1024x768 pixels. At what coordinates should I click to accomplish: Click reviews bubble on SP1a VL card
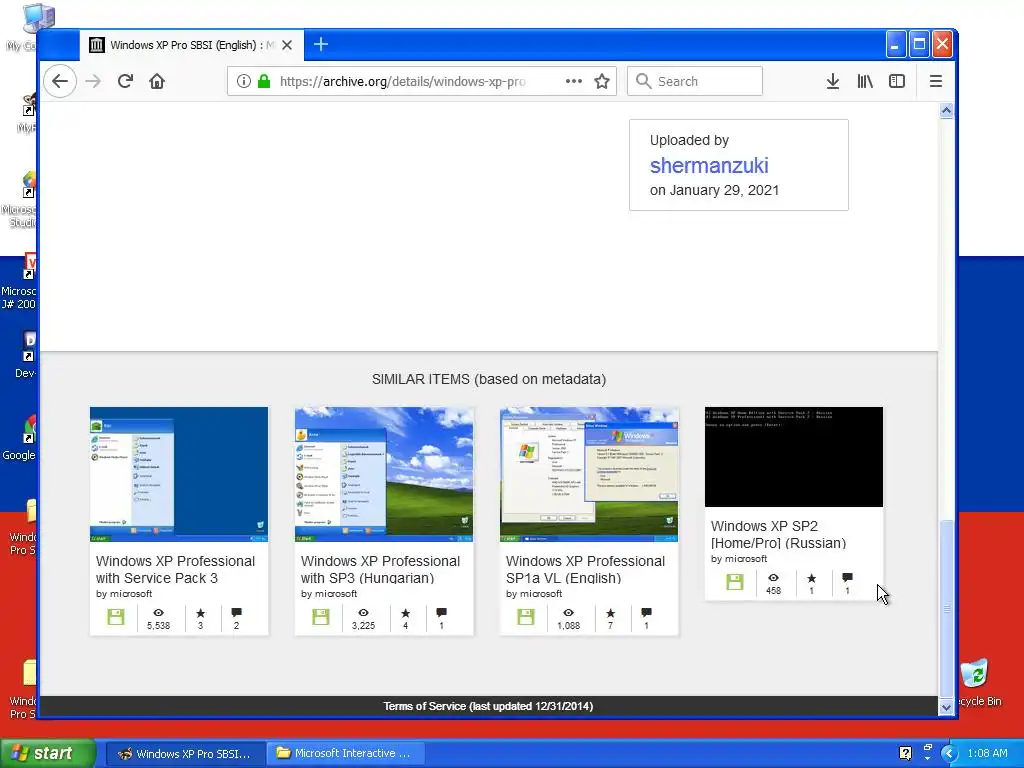click(x=647, y=613)
